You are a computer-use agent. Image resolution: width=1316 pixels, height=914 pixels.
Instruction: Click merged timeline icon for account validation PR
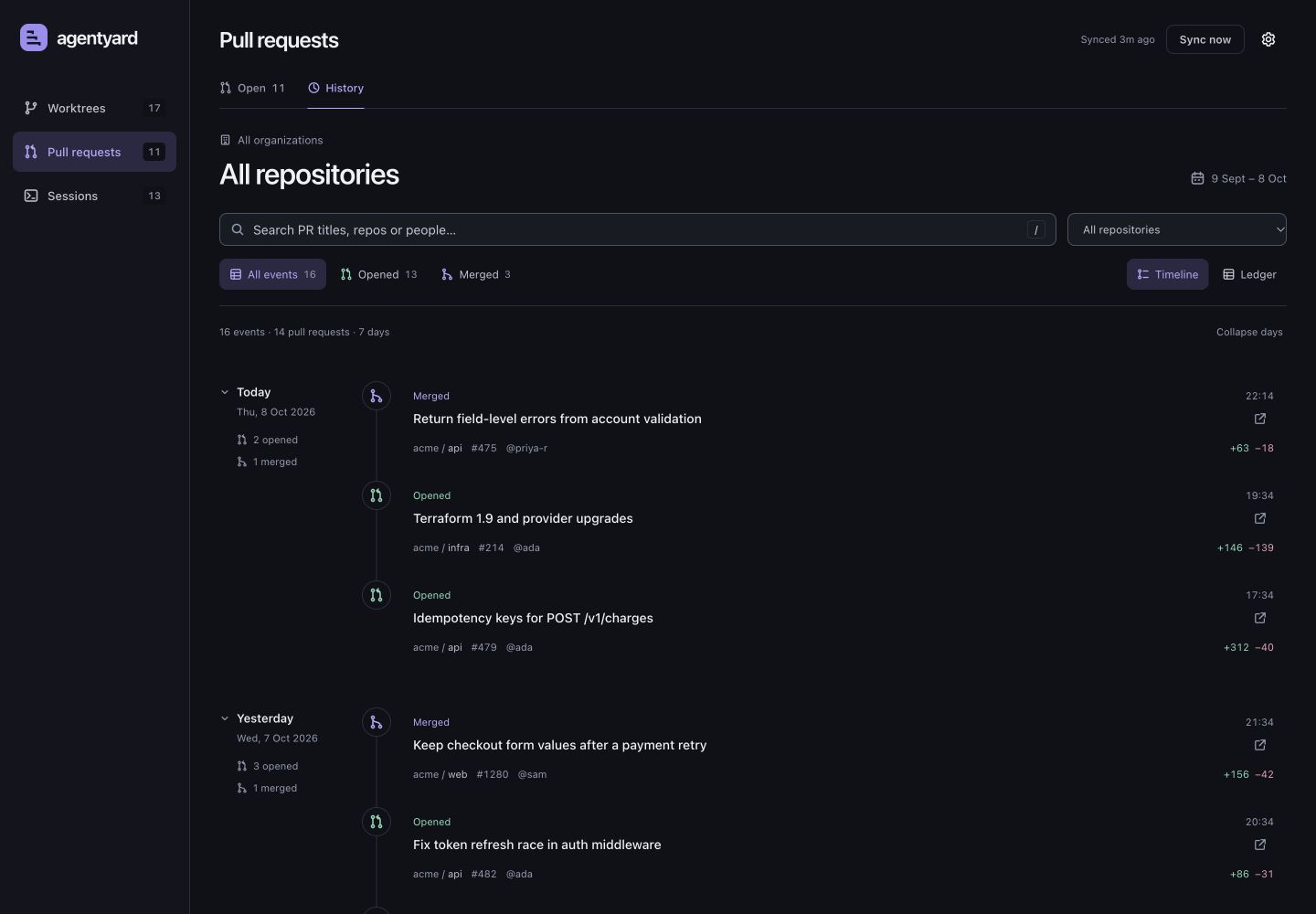pos(377,396)
